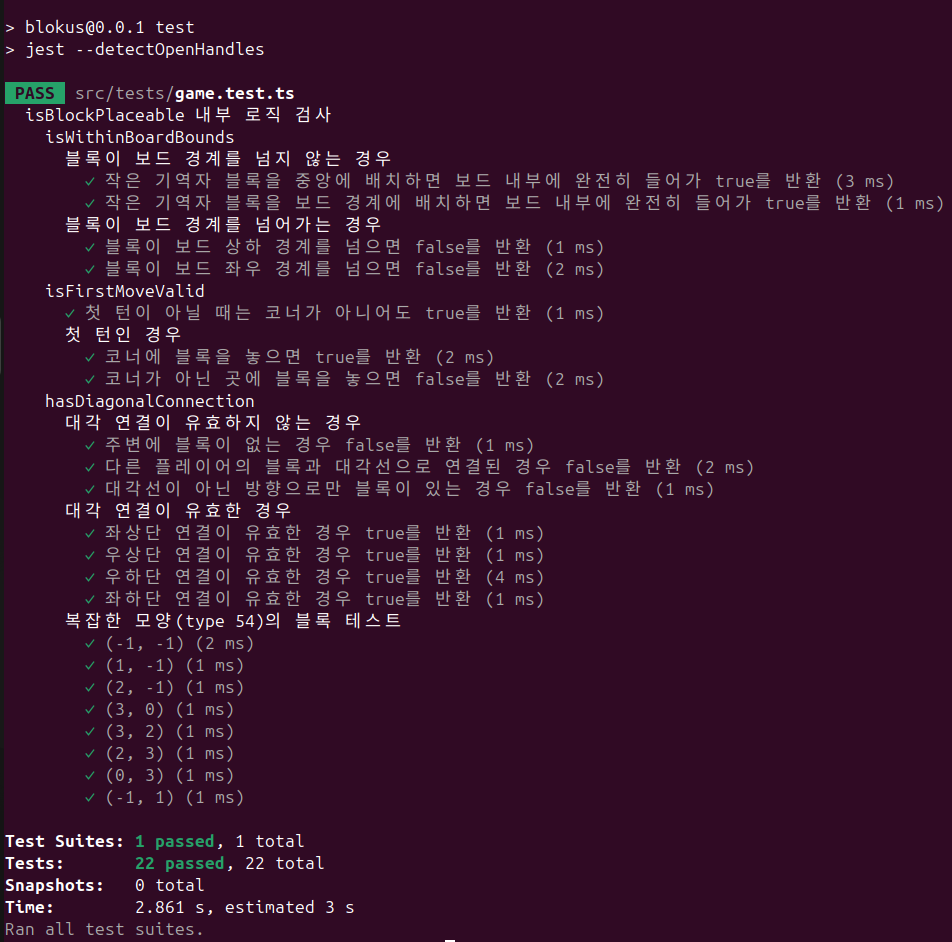Viewport: 952px width, 942px height.
Task: Click the green '22 passed' tests count
Action: tap(180, 863)
